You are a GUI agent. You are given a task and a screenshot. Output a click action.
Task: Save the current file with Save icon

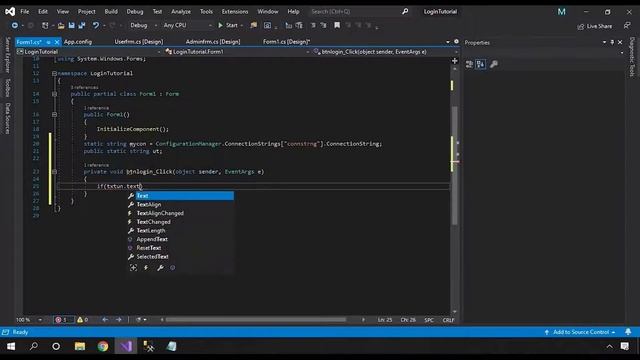71,25
